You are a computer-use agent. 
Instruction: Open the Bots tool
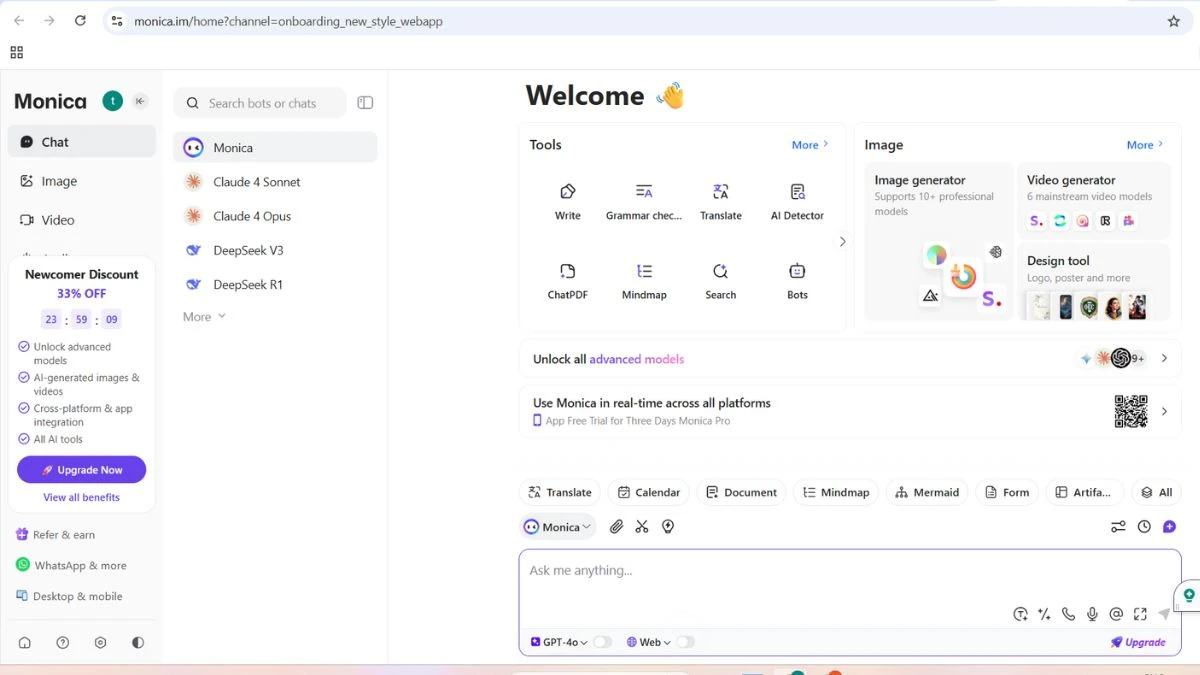[x=797, y=281]
